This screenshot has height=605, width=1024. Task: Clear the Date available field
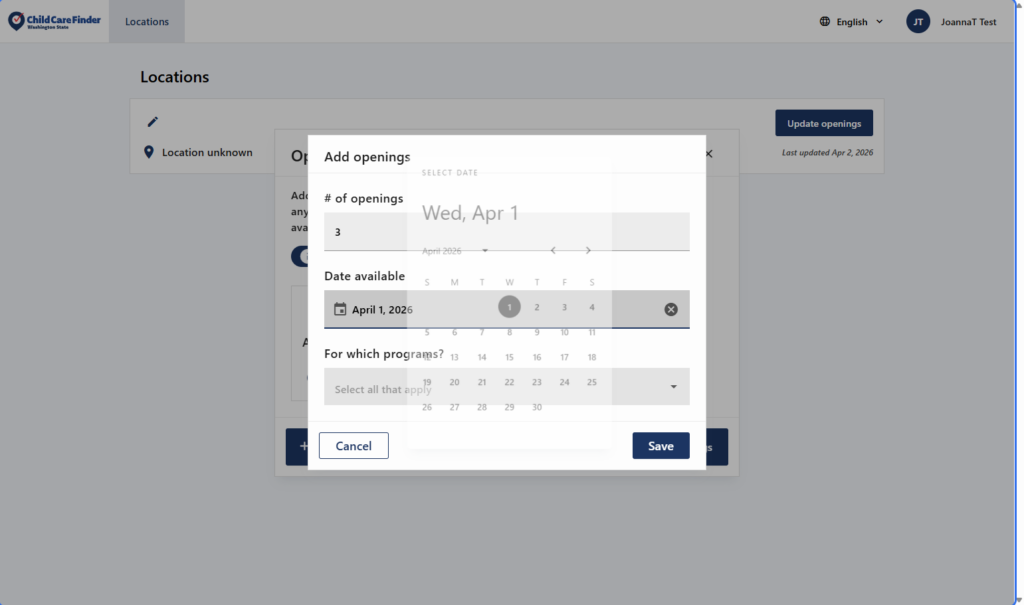click(x=671, y=310)
